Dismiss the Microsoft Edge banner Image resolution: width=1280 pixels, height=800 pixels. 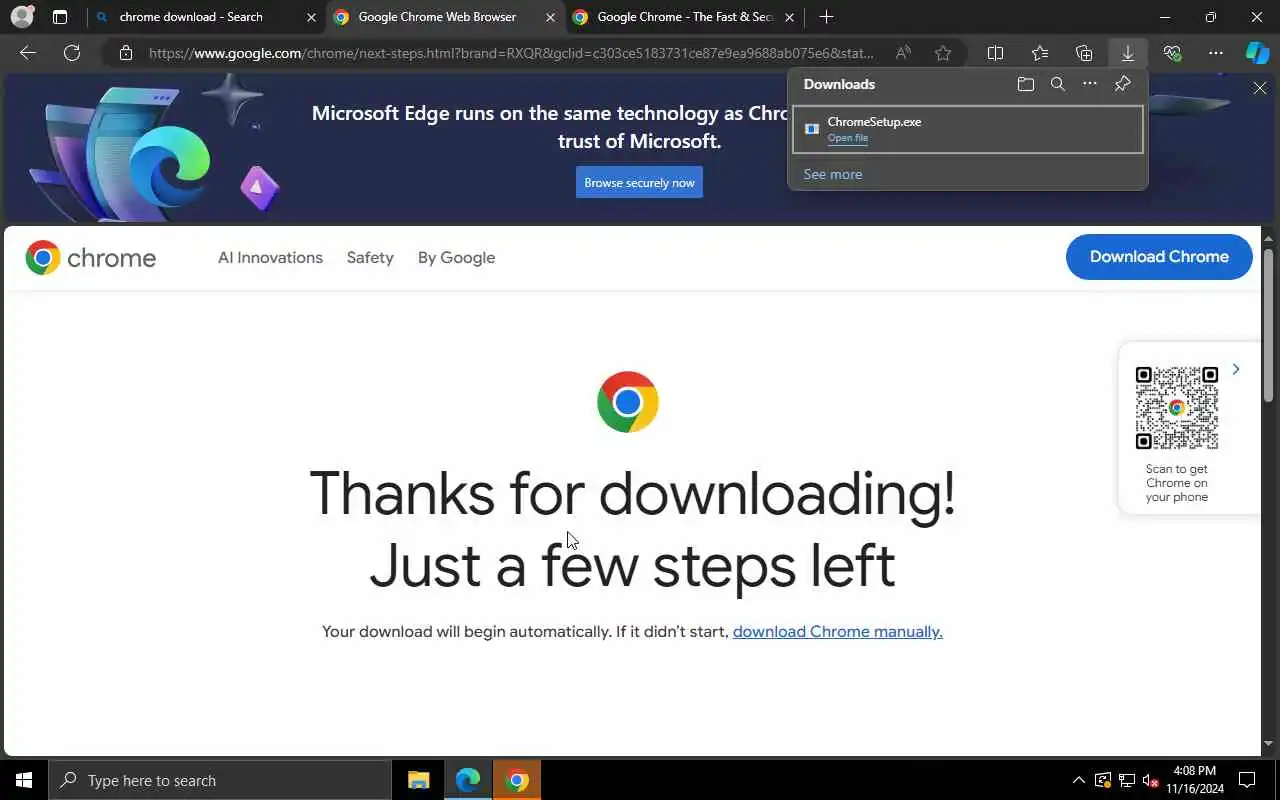click(1260, 88)
